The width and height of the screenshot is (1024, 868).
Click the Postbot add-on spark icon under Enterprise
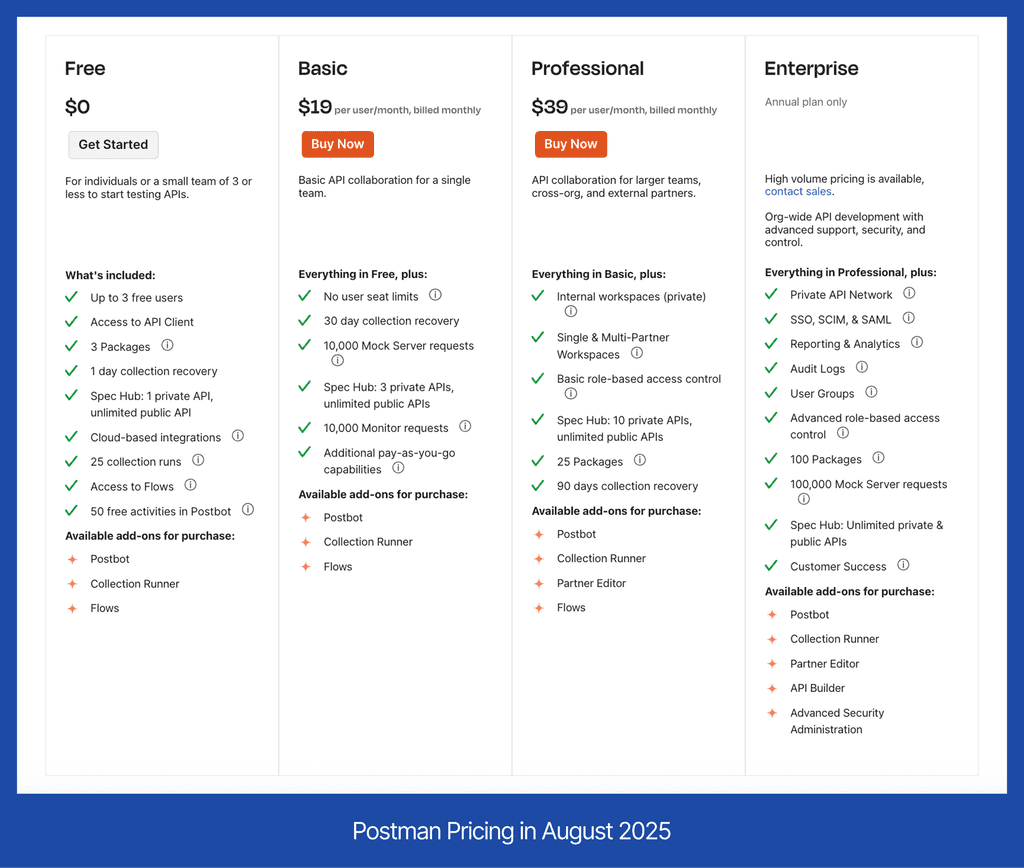click(772, 614)
